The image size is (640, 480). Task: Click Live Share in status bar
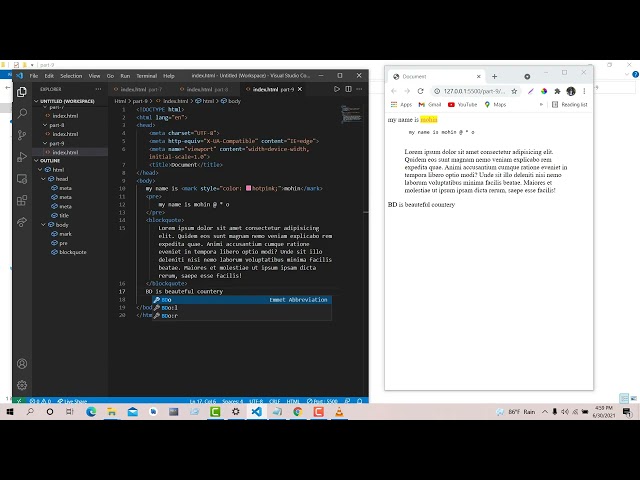pos(72,401)
